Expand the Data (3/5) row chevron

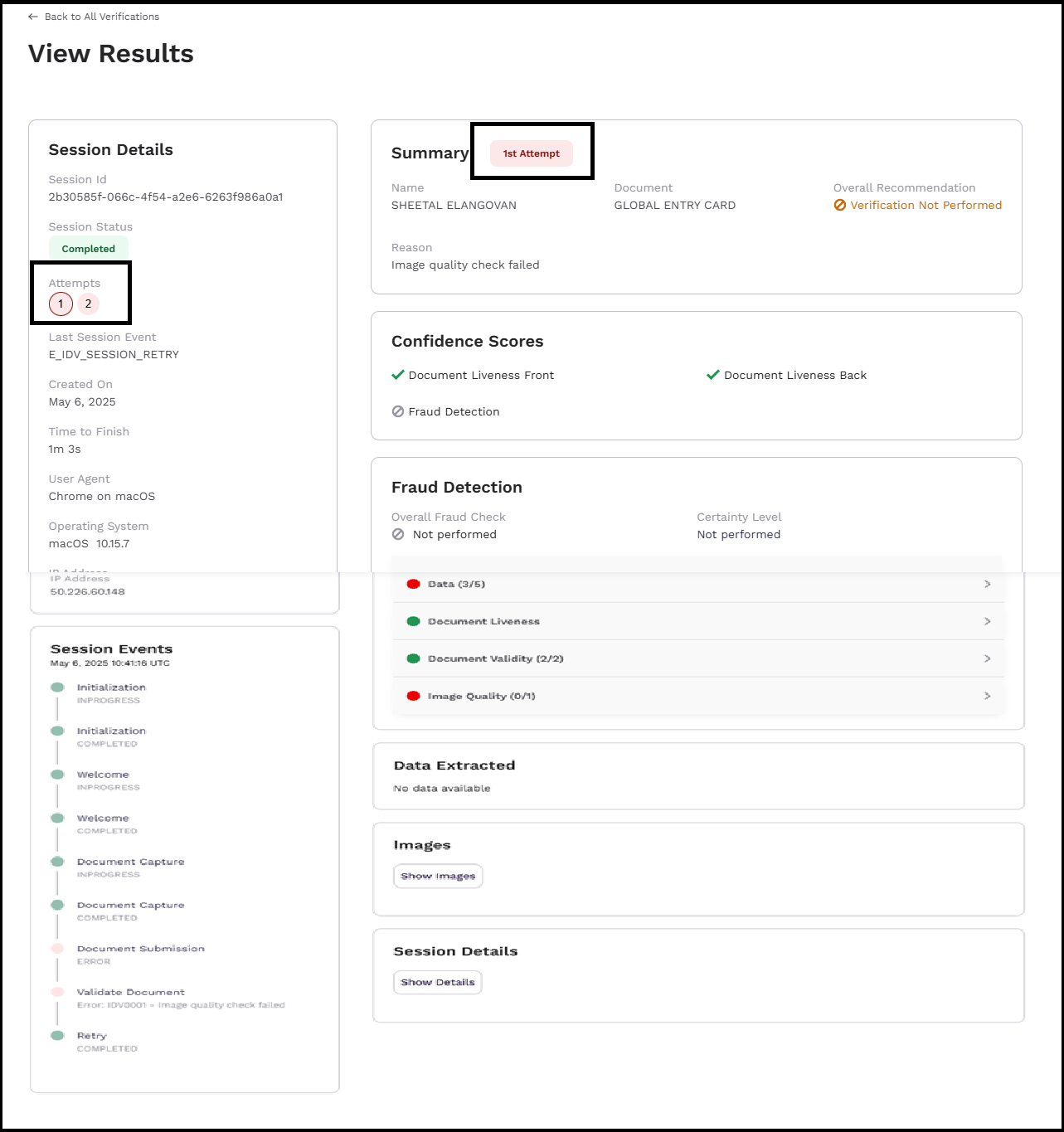[987, 584]
